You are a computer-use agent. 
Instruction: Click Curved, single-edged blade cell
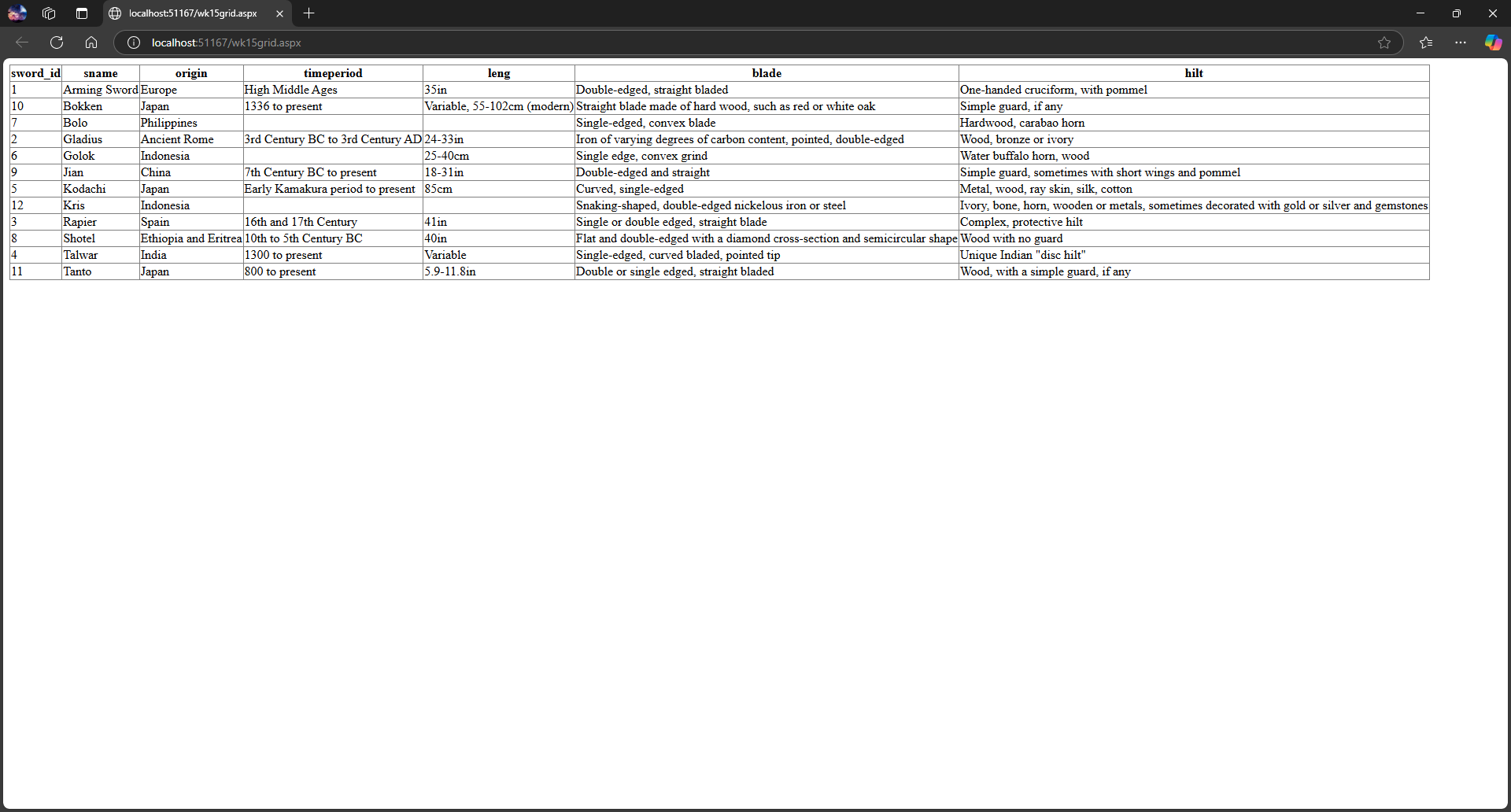tap(767, 189)
